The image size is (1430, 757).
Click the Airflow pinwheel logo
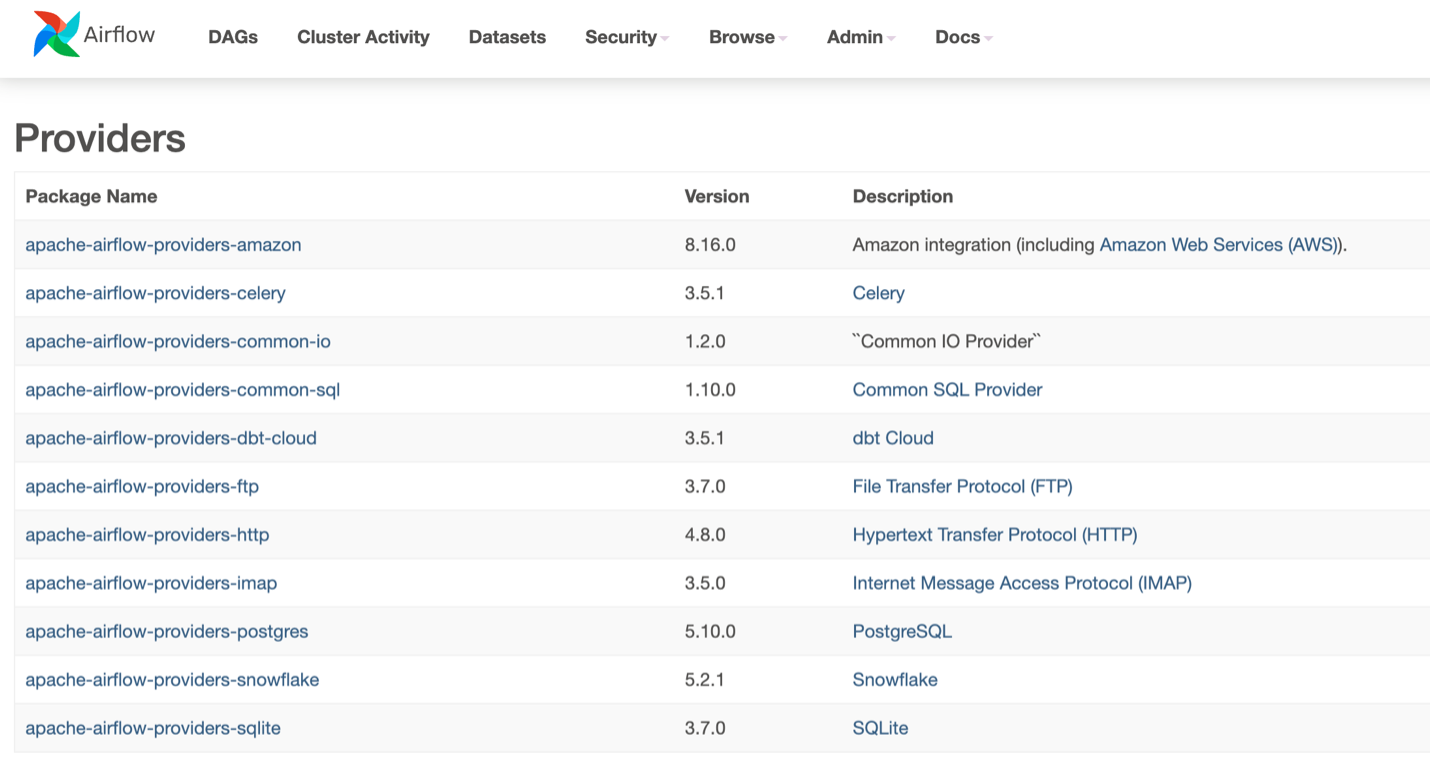55,33
